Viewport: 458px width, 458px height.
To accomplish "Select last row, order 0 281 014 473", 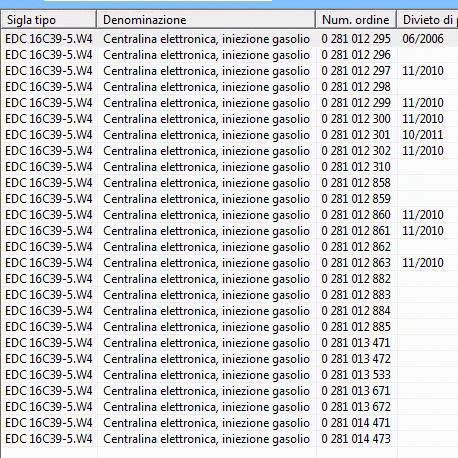I will click(230, 439).
